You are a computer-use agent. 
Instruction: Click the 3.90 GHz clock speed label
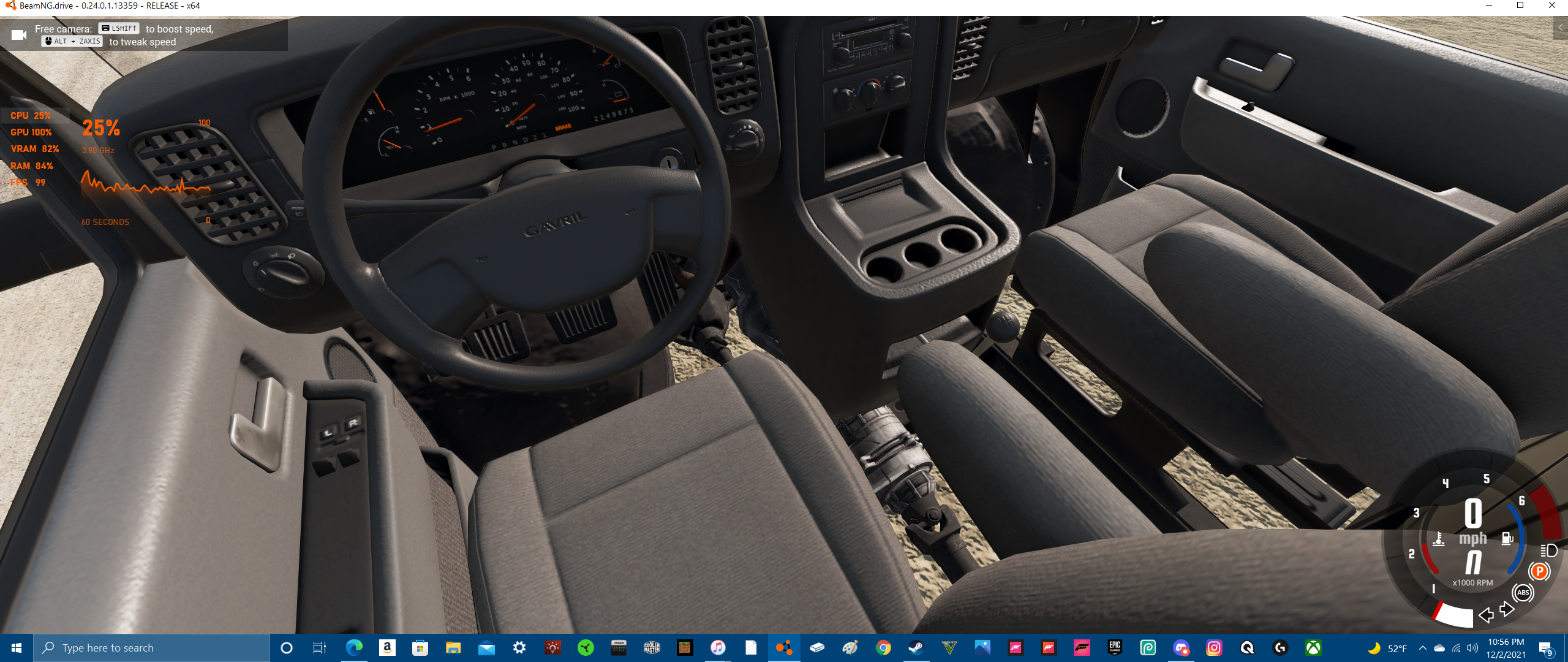[x=98, y=150]
